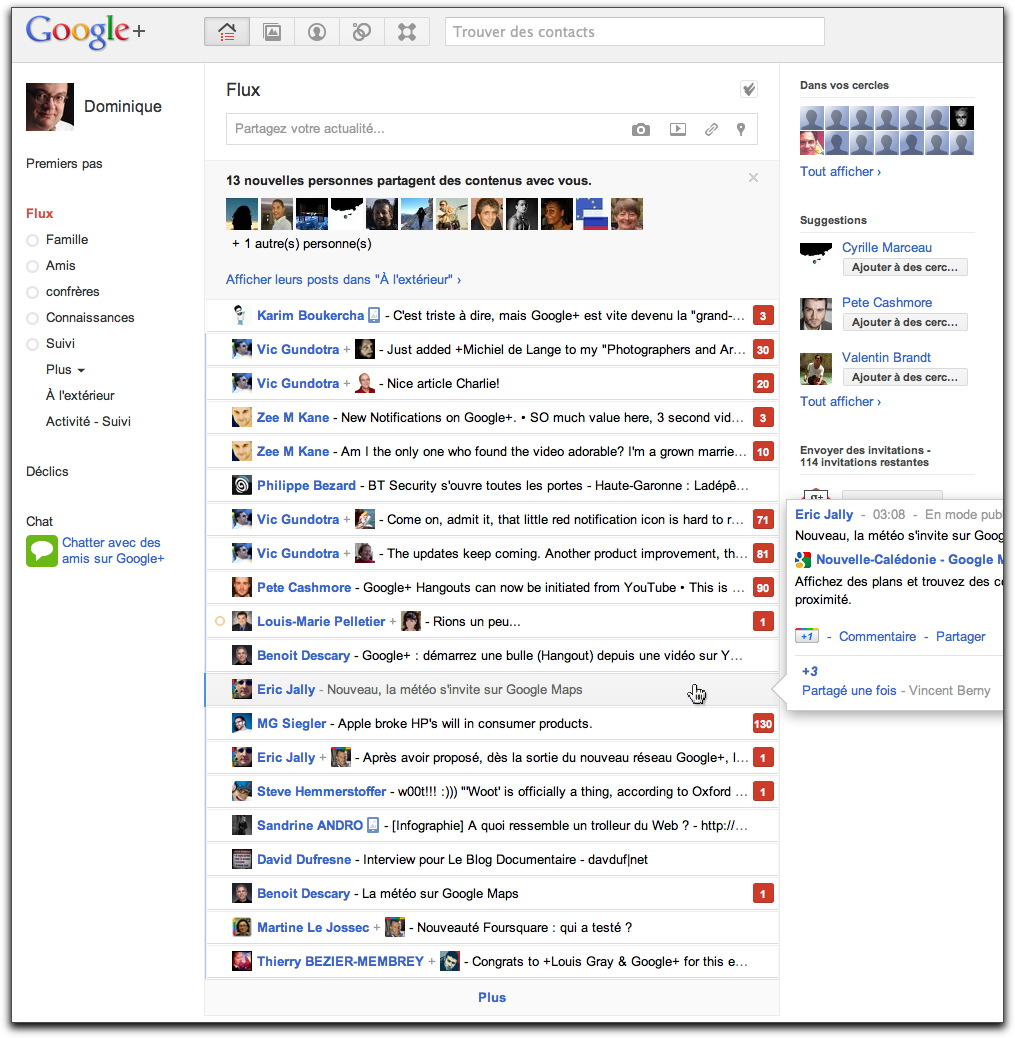This screenshot has height=1038, width=1015.
Task: Attach a link with the chain icon
Action: click(x=711, y=129)
